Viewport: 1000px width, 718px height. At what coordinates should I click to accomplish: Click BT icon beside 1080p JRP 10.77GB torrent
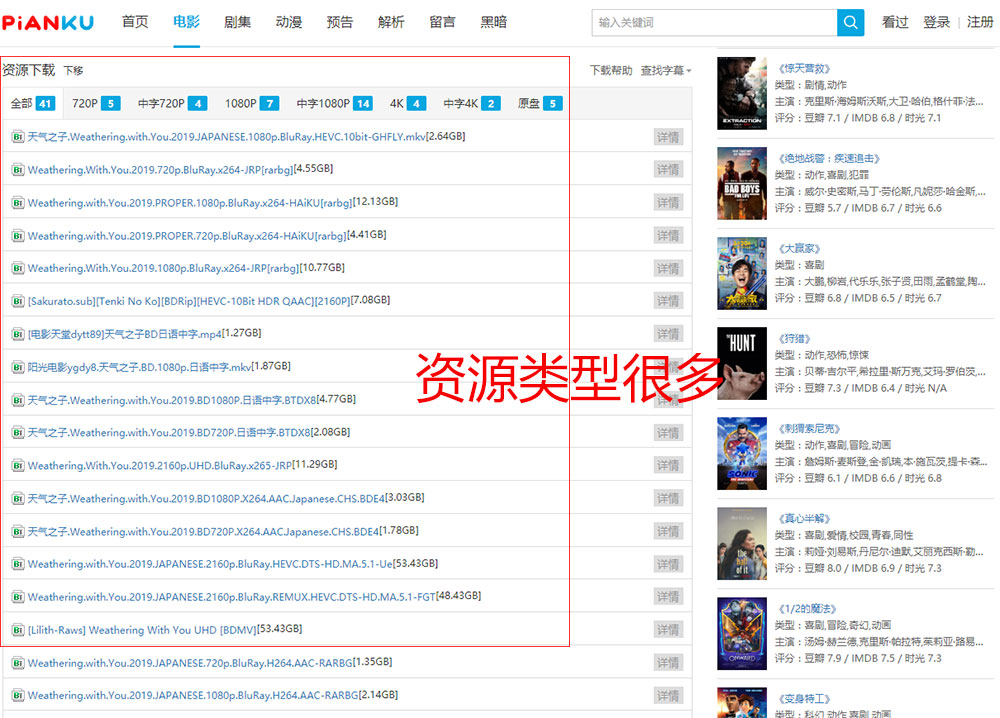coord(18,268)
